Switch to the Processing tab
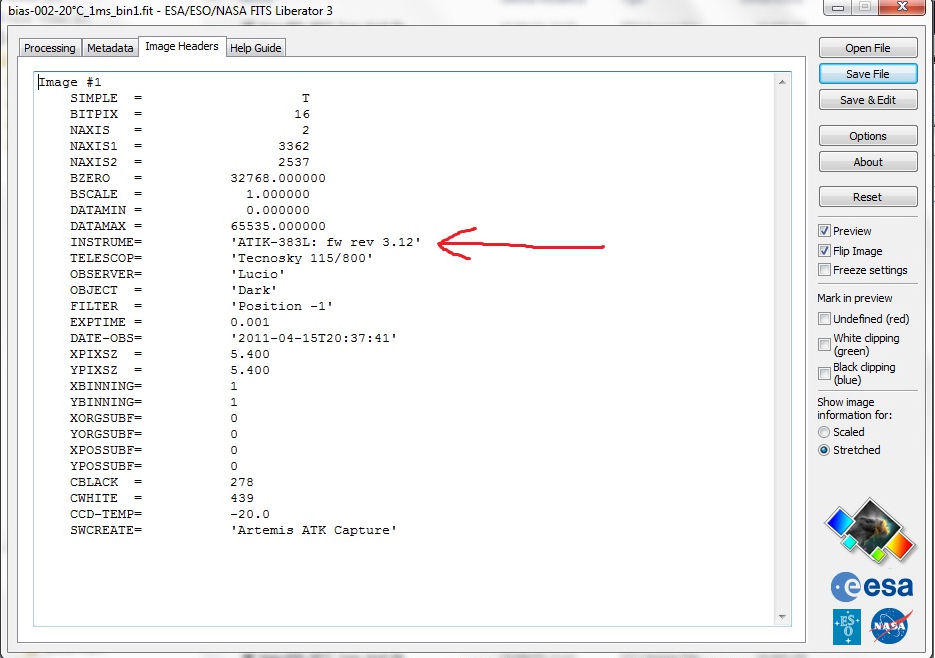Viewport: 935px width, 658px height. pos(49,48)
